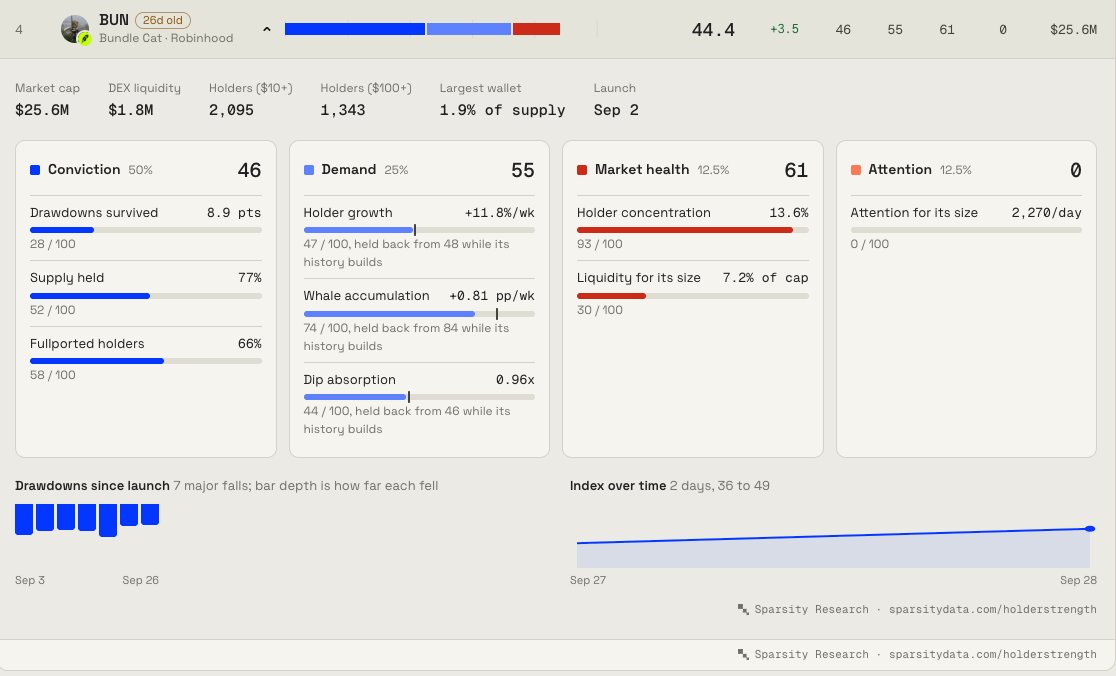1116x676 pixels.
Task: Click the Sparsity Research logo in the bottom footer strip
Action: [x=743, y=654]
